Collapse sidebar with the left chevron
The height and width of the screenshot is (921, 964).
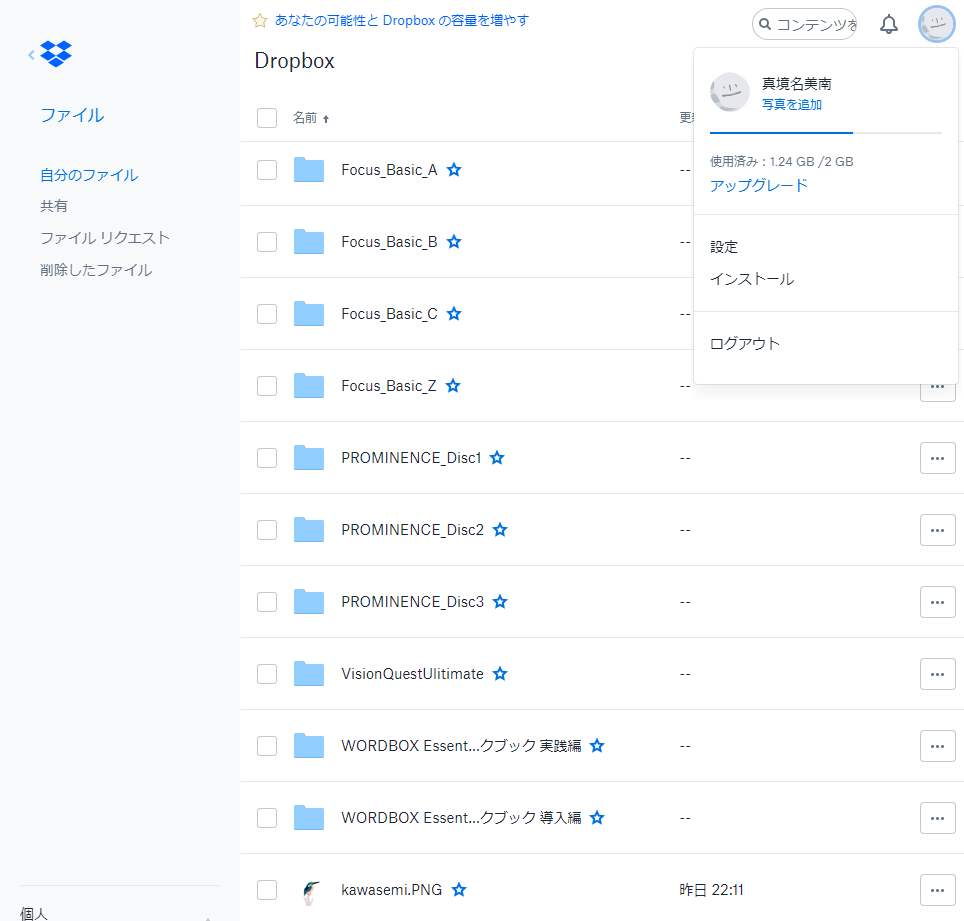pyautogui.click(x=31, y=55)
